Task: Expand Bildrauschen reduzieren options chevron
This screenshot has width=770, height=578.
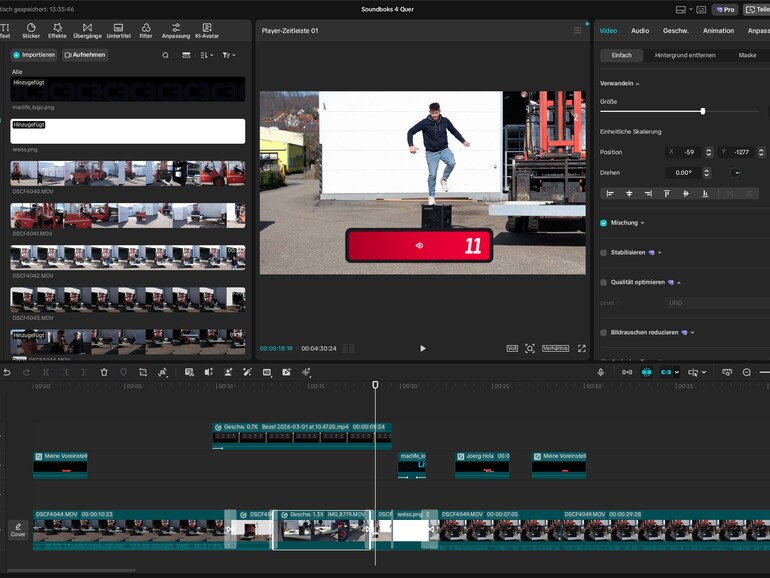Action: pyautogui.click(x=692, y=332)
